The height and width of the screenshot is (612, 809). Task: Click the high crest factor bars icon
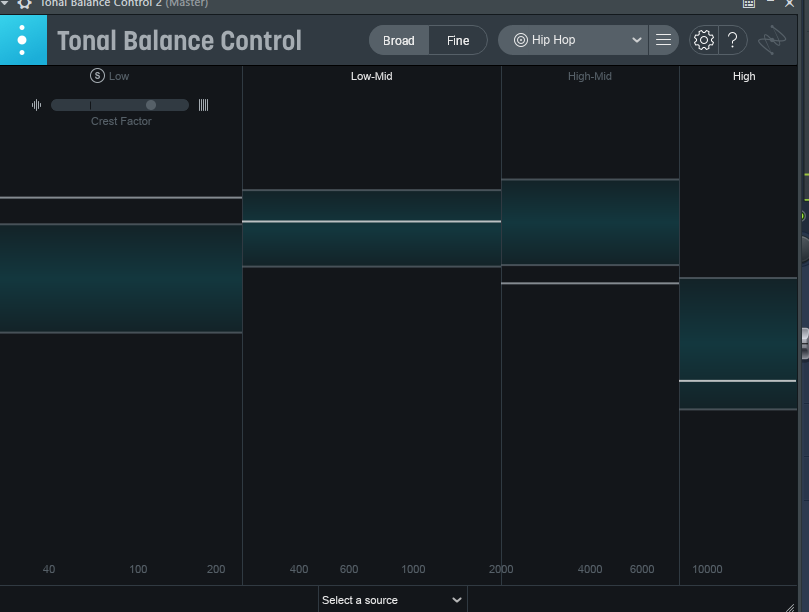point(203,105)
